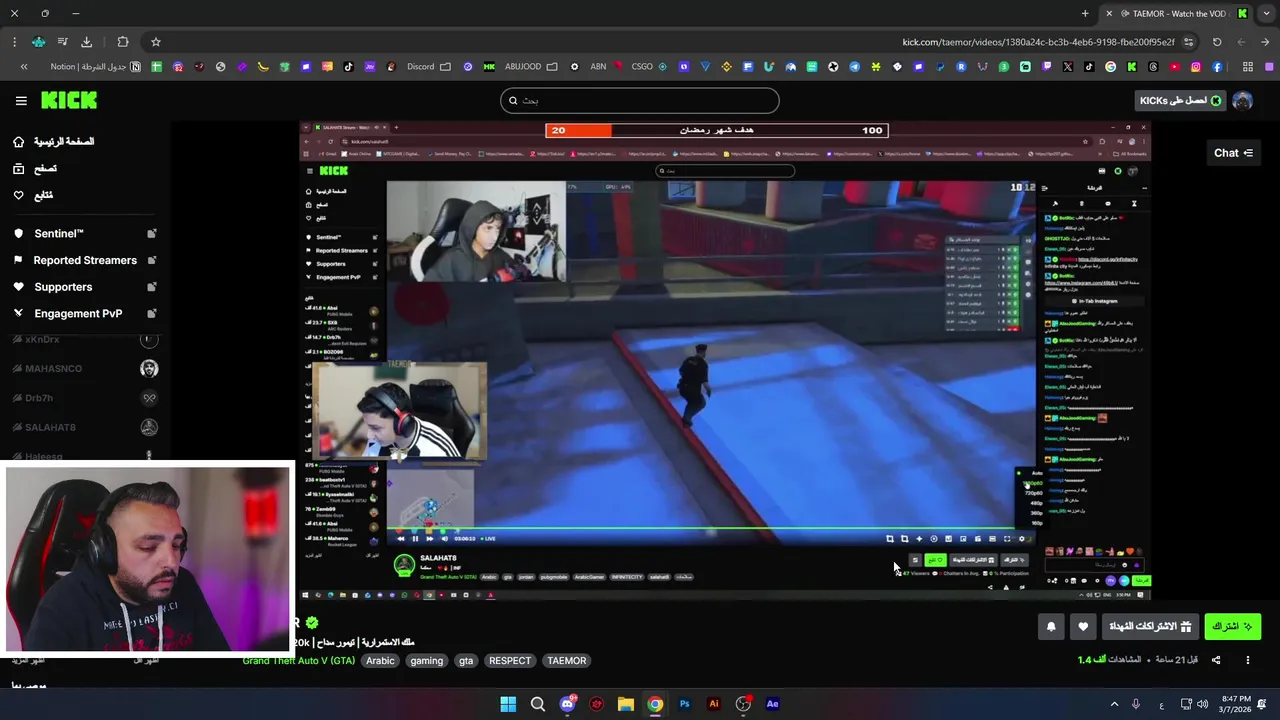Screen dimensions: 1280x720
Task: Open MAHASNCO channel in sidebar
Action: coord(85,369)
